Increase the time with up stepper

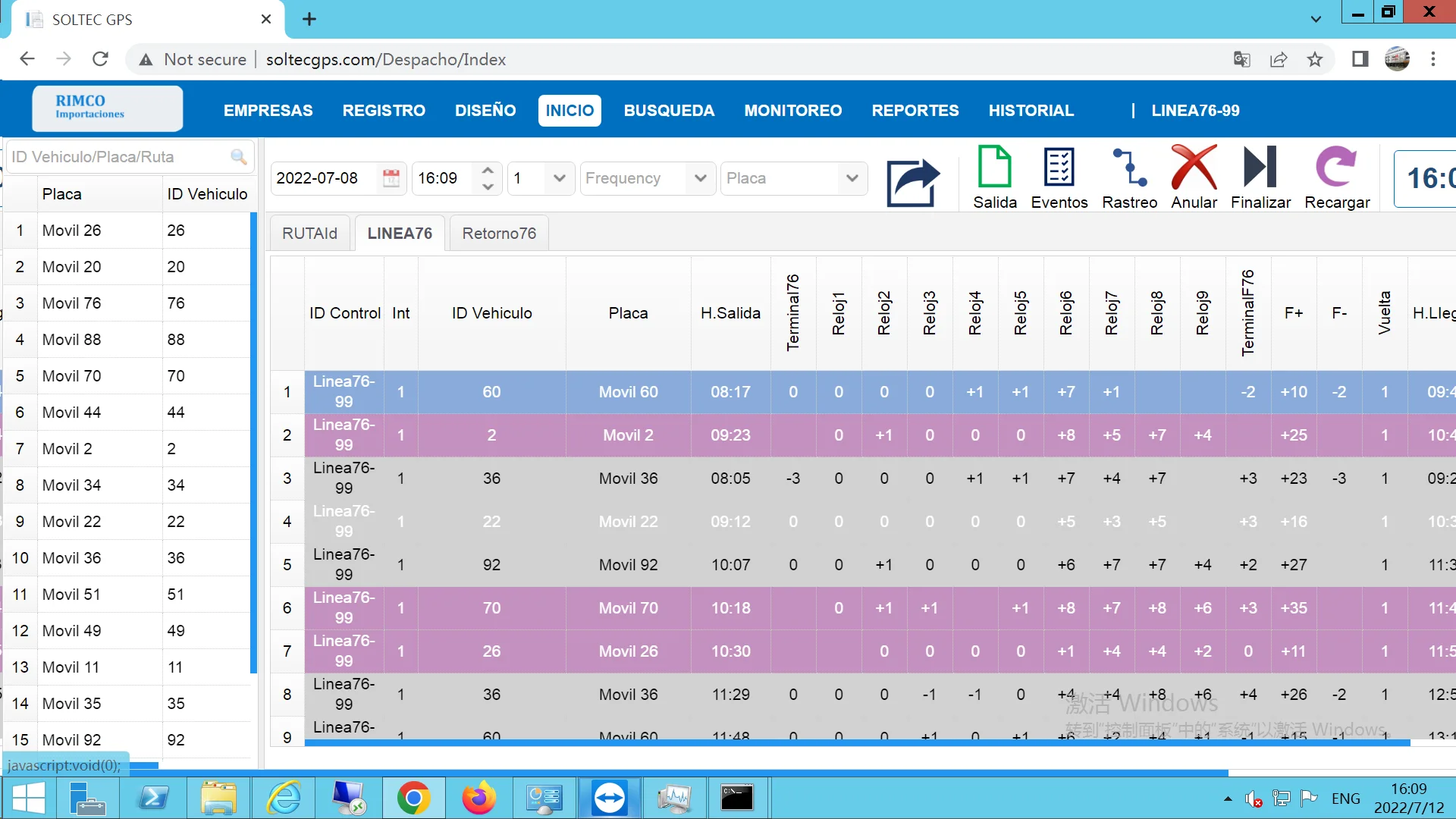tap(488, 171)
